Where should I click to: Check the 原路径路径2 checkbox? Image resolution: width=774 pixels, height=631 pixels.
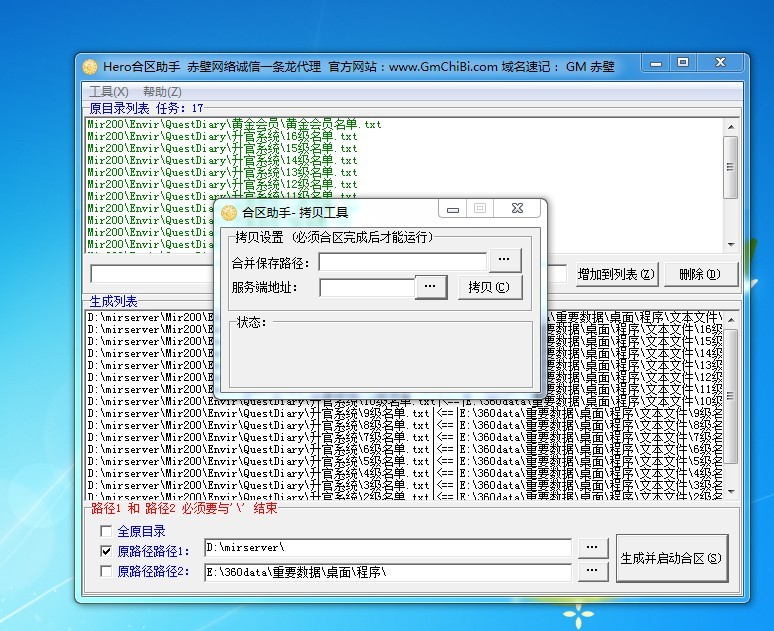pos(107,572)
